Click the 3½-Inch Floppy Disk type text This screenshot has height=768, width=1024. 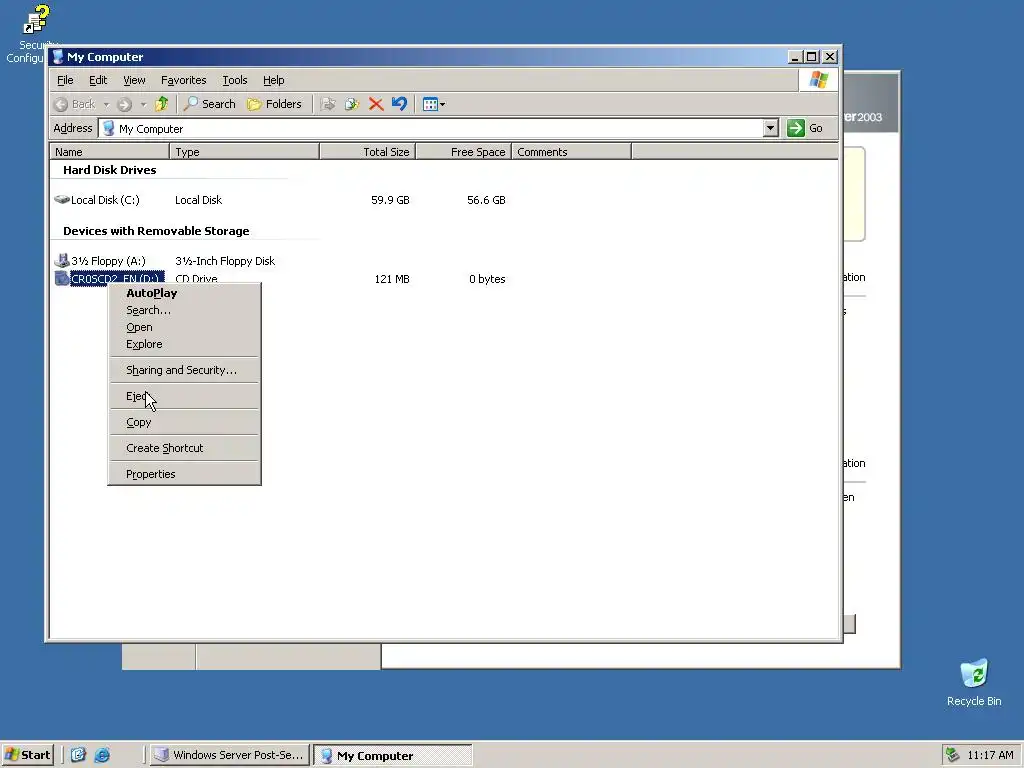click(x=225, y=261)
